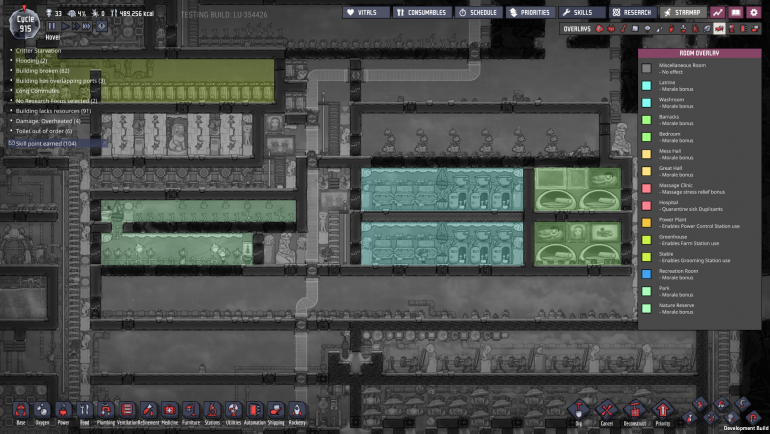The width and height of the screenshot is (770, 434).
Task: Open the Power overlay
Action: (611, 28)
